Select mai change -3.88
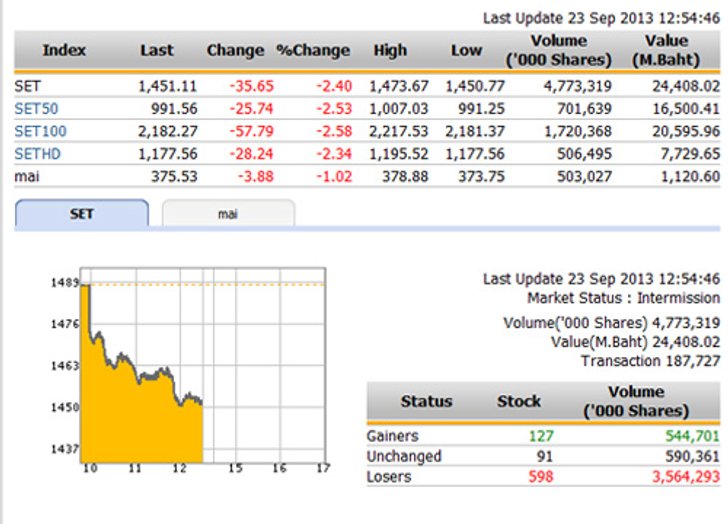The image size is (728, 524). click(255, 176)
